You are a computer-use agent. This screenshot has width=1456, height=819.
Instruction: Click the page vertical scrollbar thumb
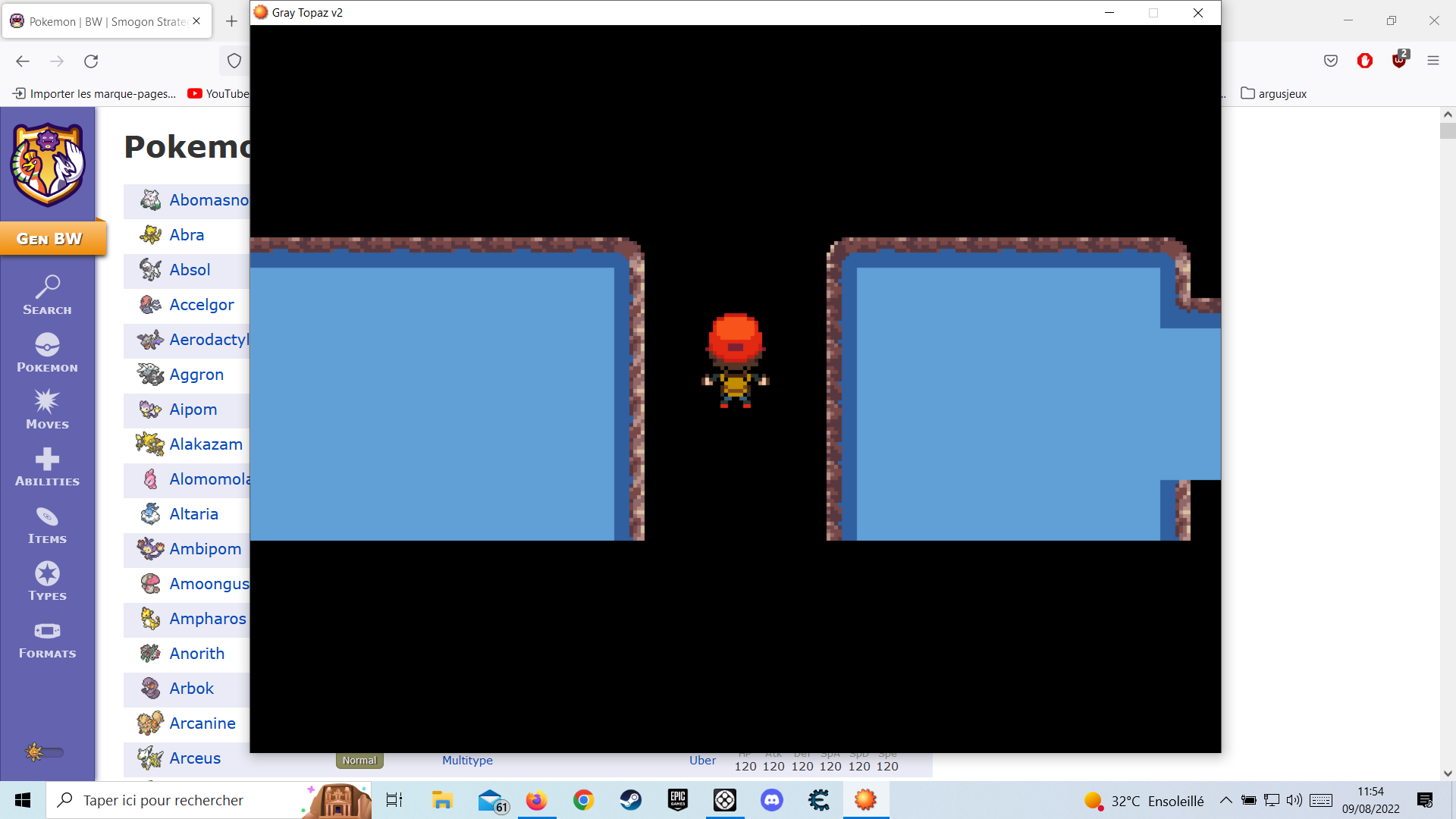1448,130
